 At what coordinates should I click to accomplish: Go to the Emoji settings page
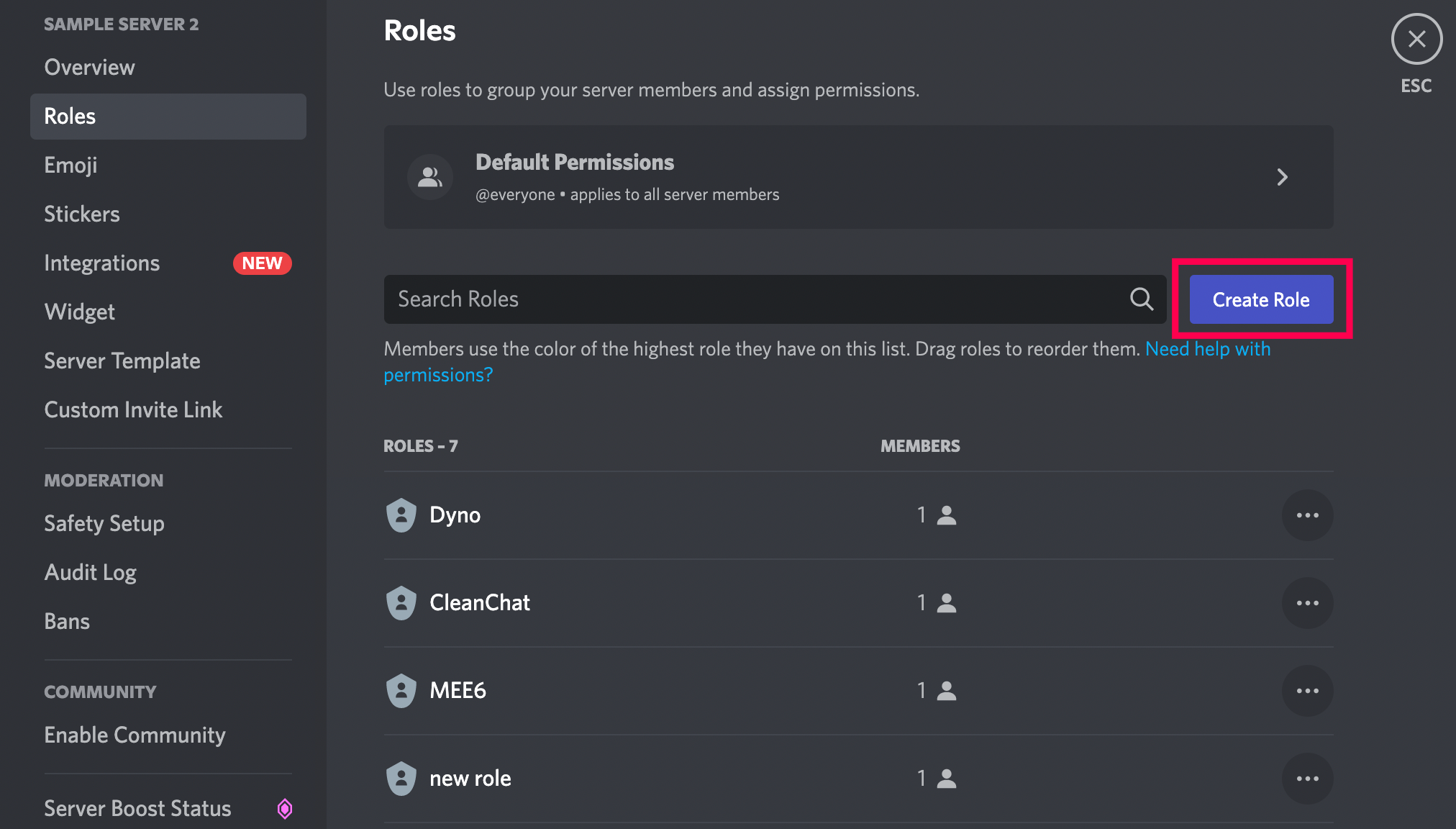pyautogui.click(x=70, y=166)
